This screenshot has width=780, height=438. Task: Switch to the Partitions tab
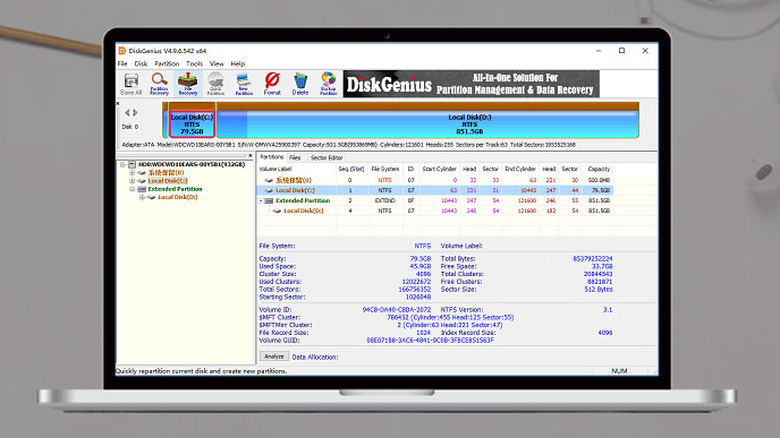pyautogui.click(x=272, y=157)
